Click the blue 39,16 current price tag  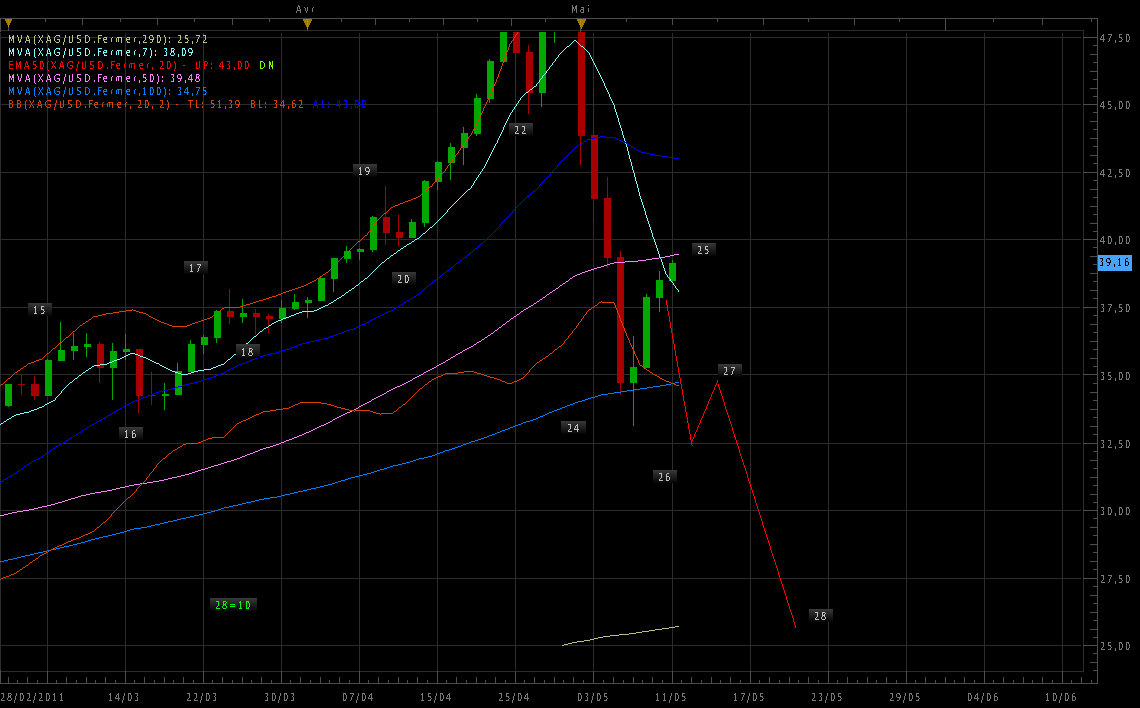click(1114, 262)
